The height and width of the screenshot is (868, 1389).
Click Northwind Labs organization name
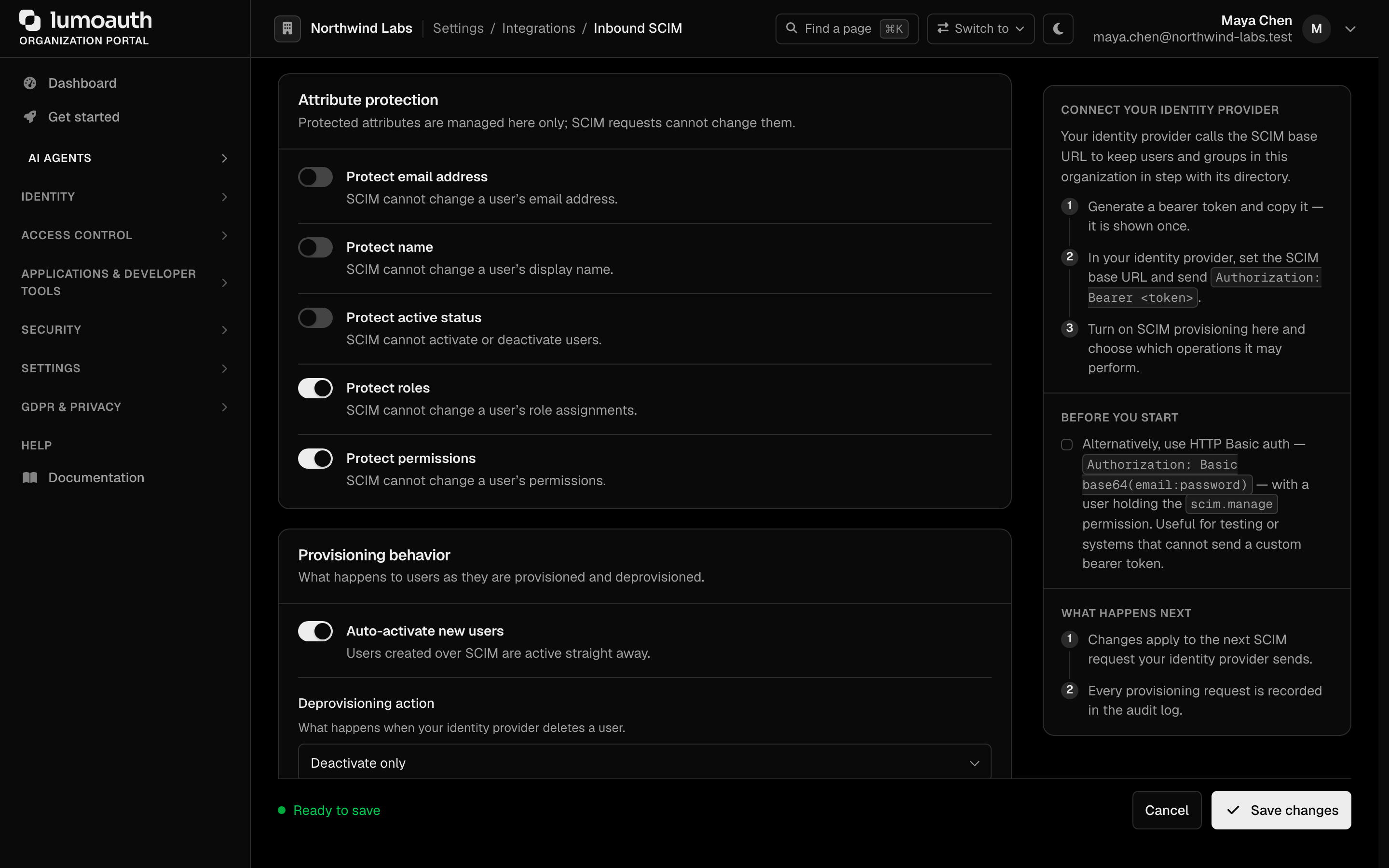[362, 28]
